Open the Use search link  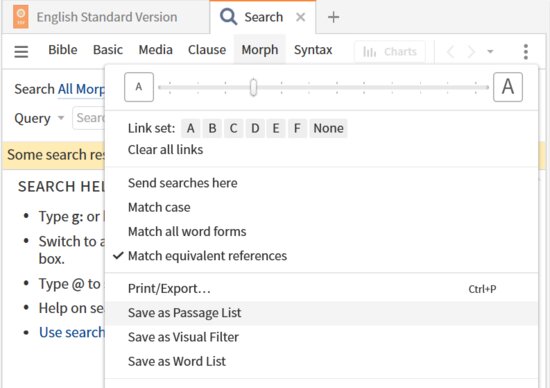[x=72, y=332]
